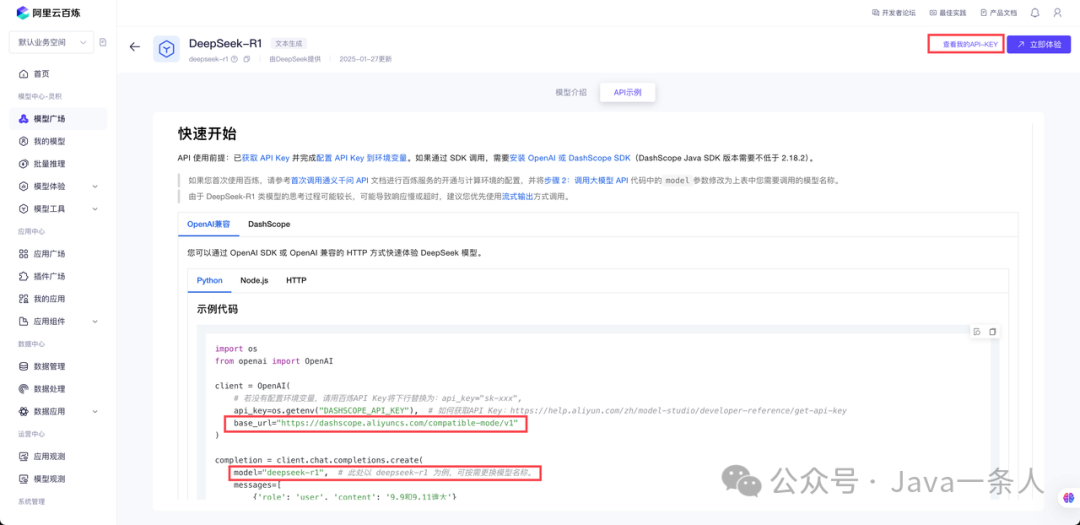Select the Python code tab

(209, 280)
